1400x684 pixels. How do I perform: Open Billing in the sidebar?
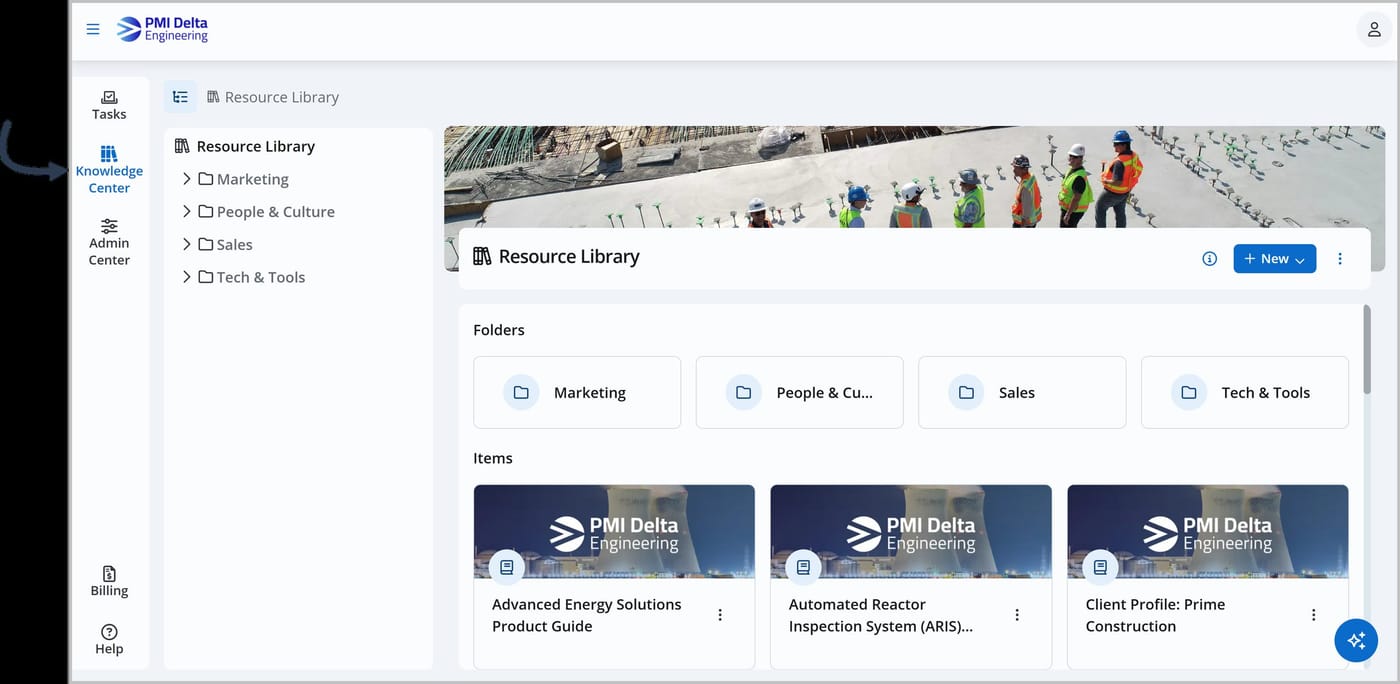pos(109,581)
